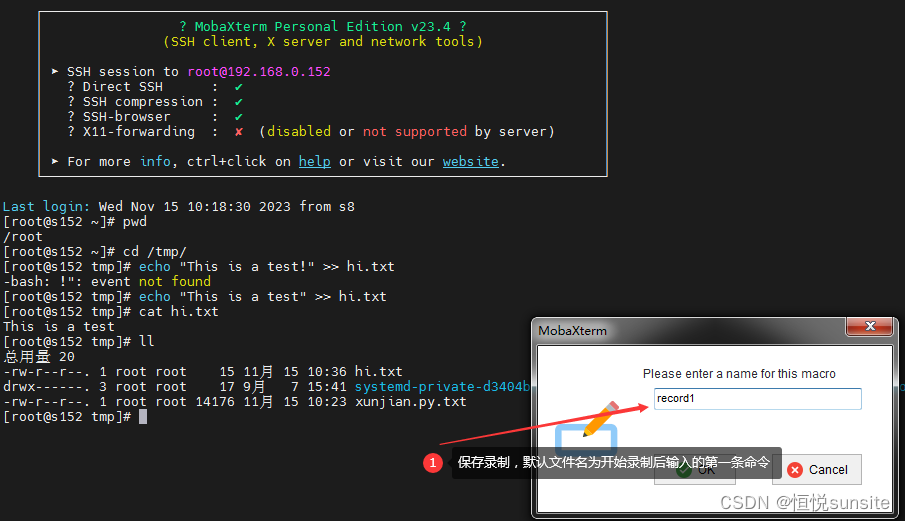Click the Chinese save-recording annotation tooltip
Viewport: 905px width, 521px height.
(x=613, y=463)
